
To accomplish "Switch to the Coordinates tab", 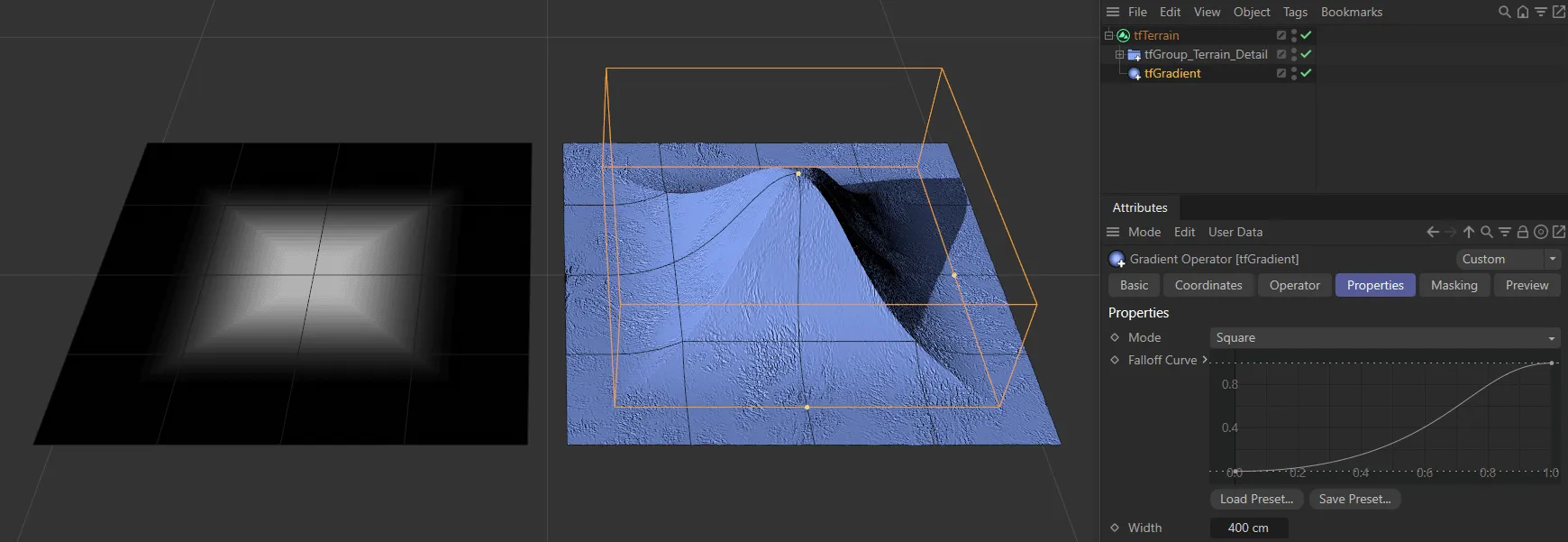I will coord(1208,285).
